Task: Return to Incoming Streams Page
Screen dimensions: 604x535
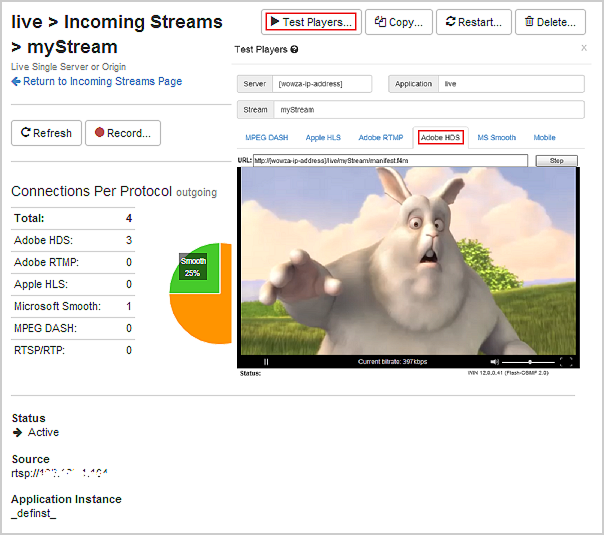Action: (97, 81)
